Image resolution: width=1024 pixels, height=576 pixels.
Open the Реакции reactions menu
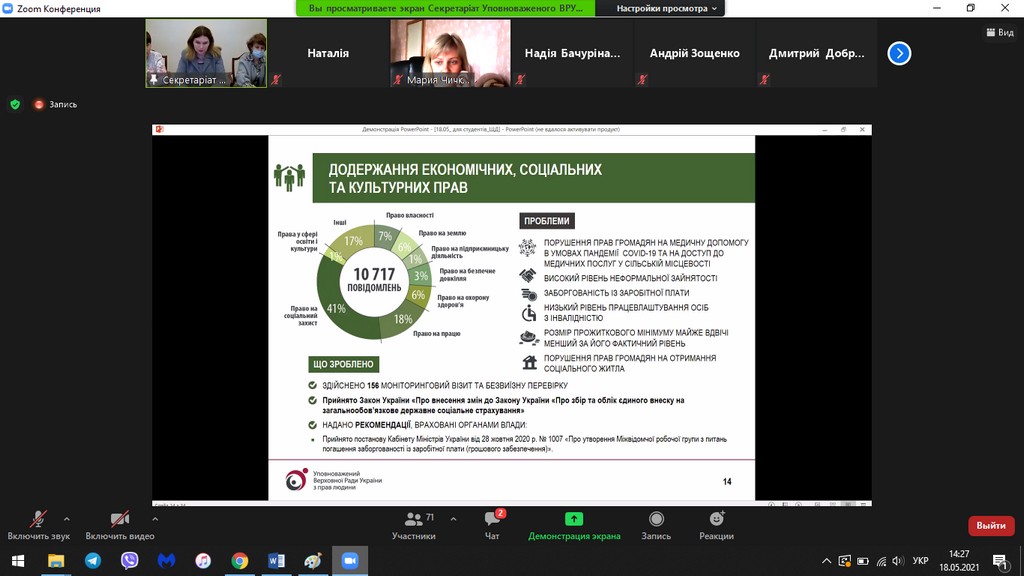pos(716,524)
